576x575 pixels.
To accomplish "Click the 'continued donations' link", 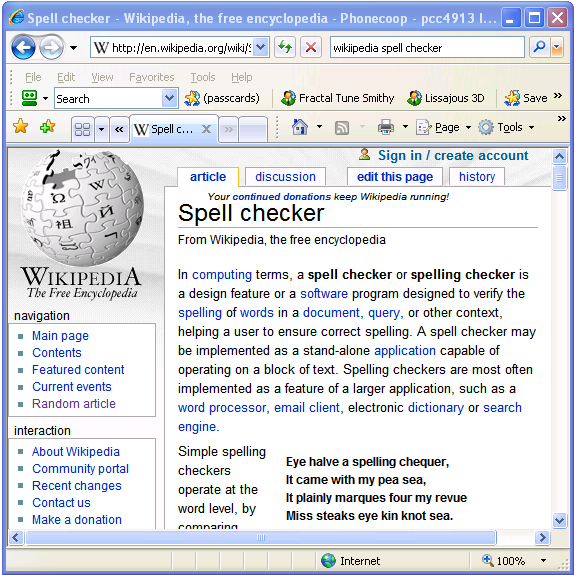I will (281, 197).
